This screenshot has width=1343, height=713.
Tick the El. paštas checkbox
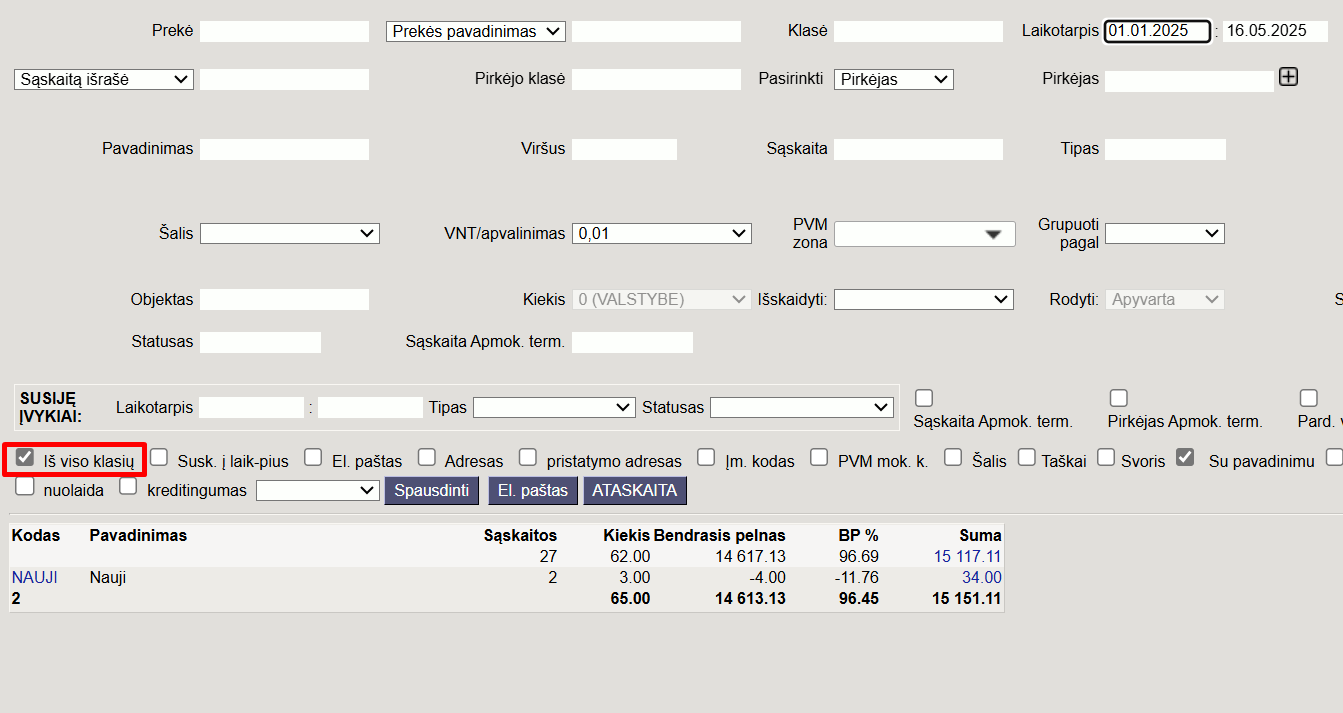tap(313, 458)
